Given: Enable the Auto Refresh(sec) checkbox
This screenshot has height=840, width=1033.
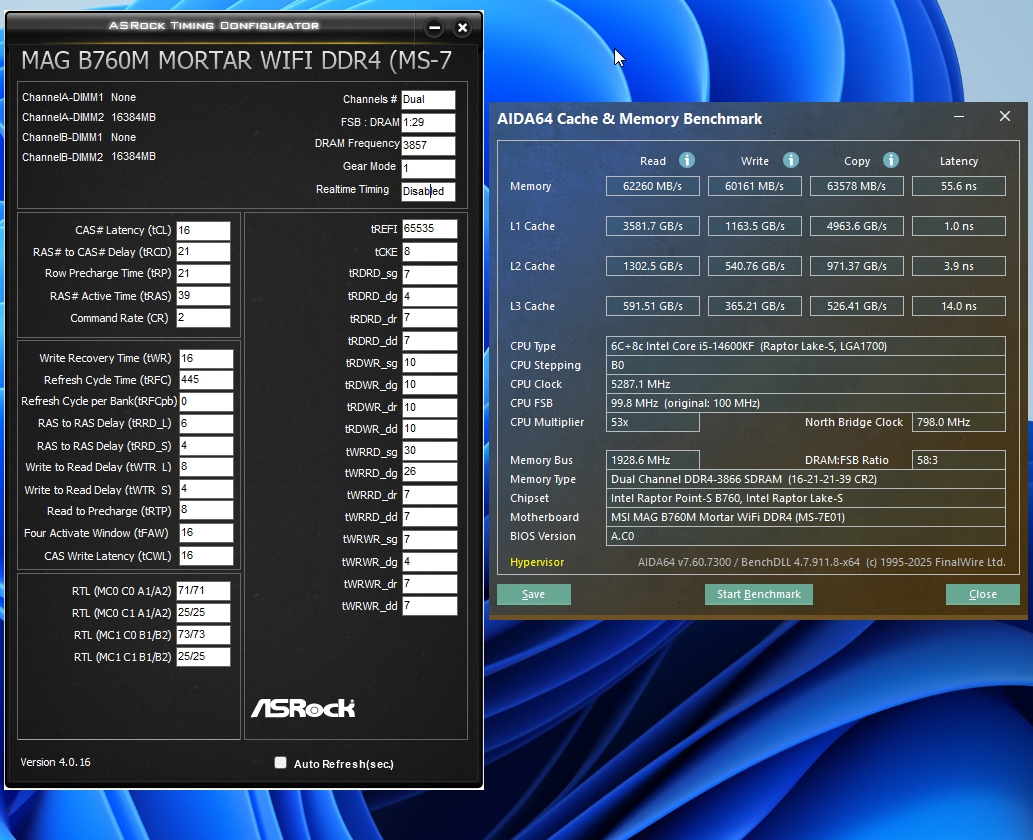Looking at the screenshot, I should tap(281, 763).
